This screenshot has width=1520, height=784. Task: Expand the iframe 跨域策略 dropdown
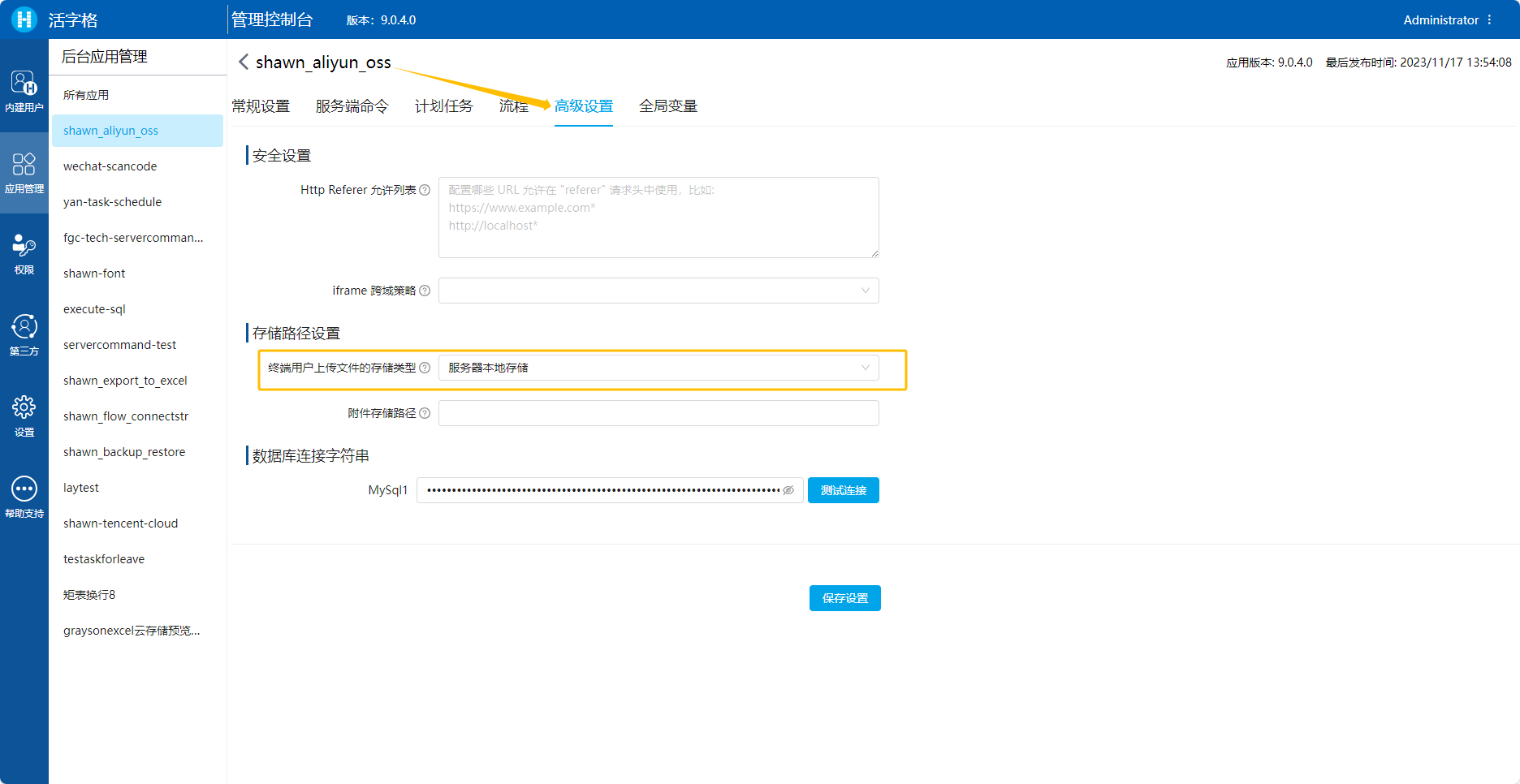[658, 291]
